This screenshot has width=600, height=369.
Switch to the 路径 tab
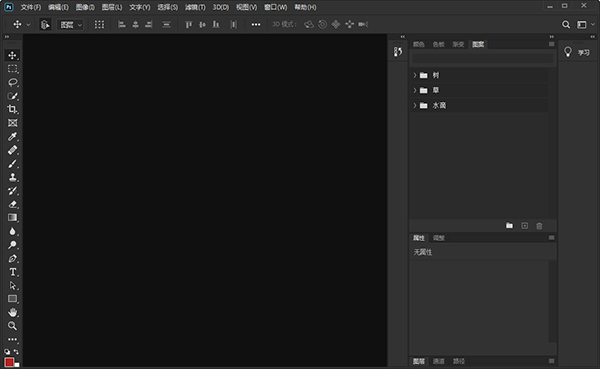pos(459,361)
